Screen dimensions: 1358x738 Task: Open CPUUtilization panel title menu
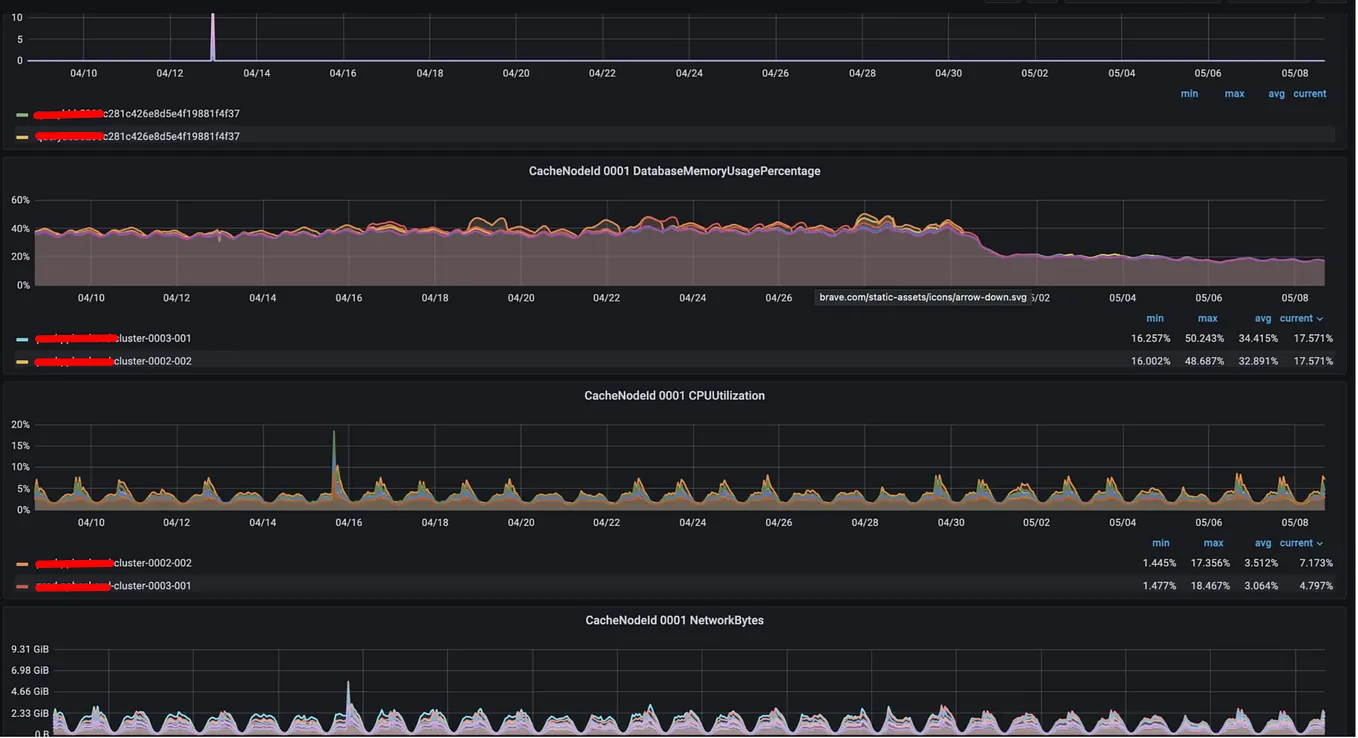(x=674, y=395)
